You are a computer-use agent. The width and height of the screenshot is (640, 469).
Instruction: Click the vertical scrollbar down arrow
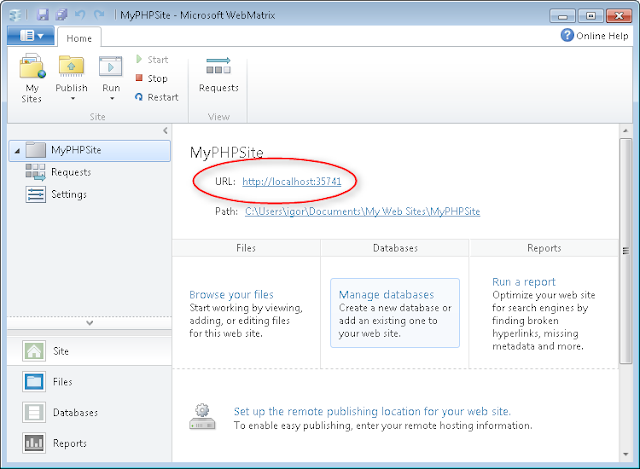pyautogui.click(x=625, y=454)
